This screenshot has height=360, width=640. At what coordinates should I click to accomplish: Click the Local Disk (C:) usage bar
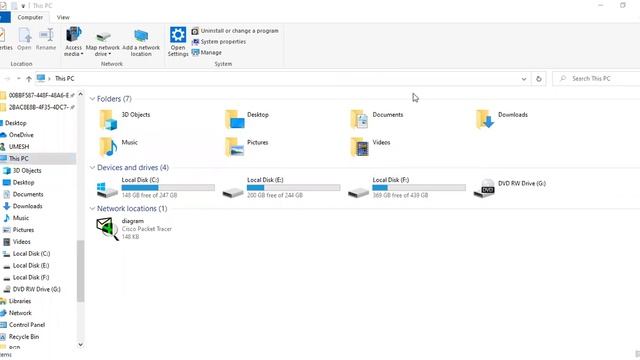[x=168, y=188]
